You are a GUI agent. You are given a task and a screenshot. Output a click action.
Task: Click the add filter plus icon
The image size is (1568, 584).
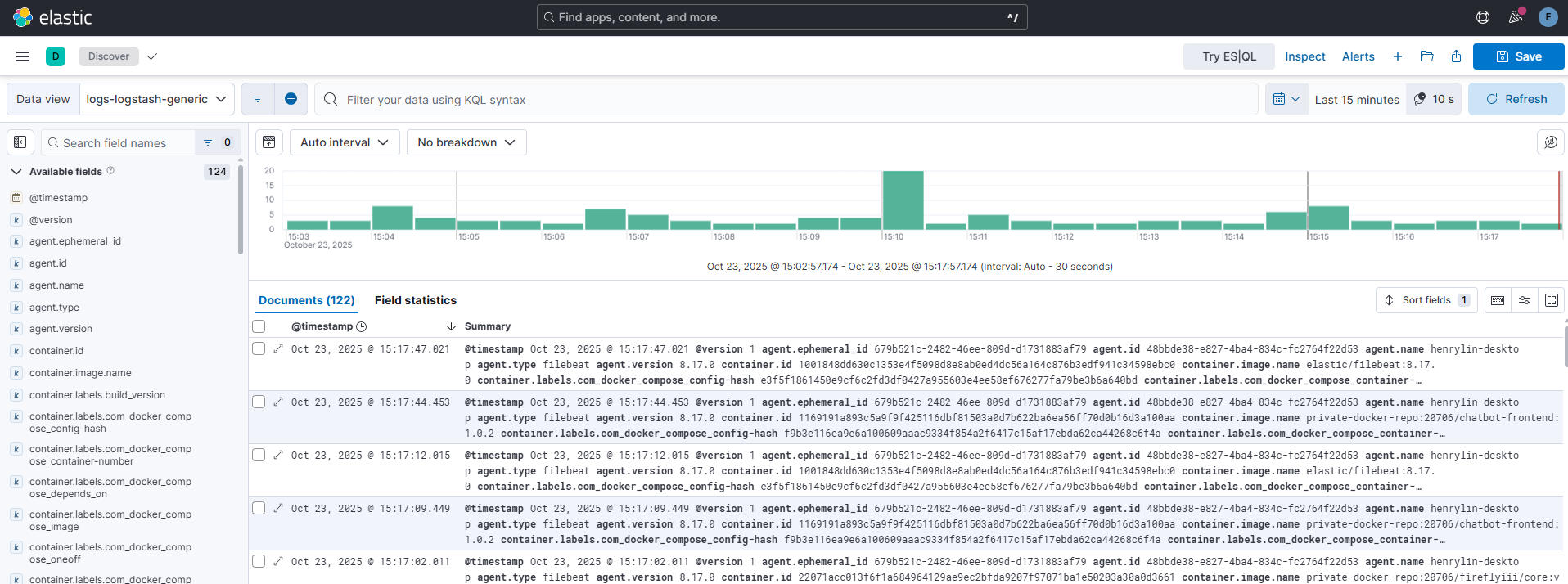coord(291,99)
